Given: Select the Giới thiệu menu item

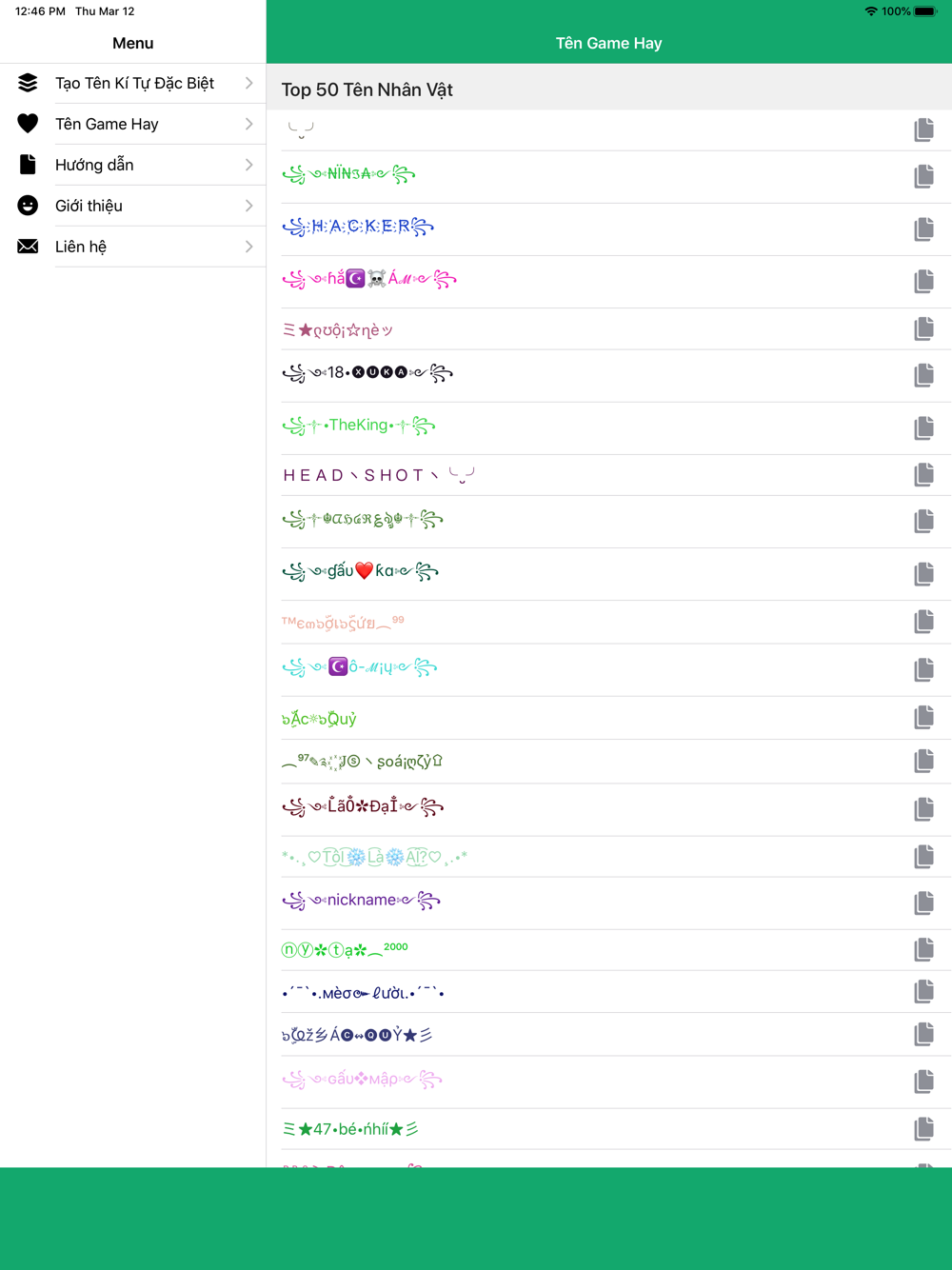Looking at the screenshot, I should [133, 206].
